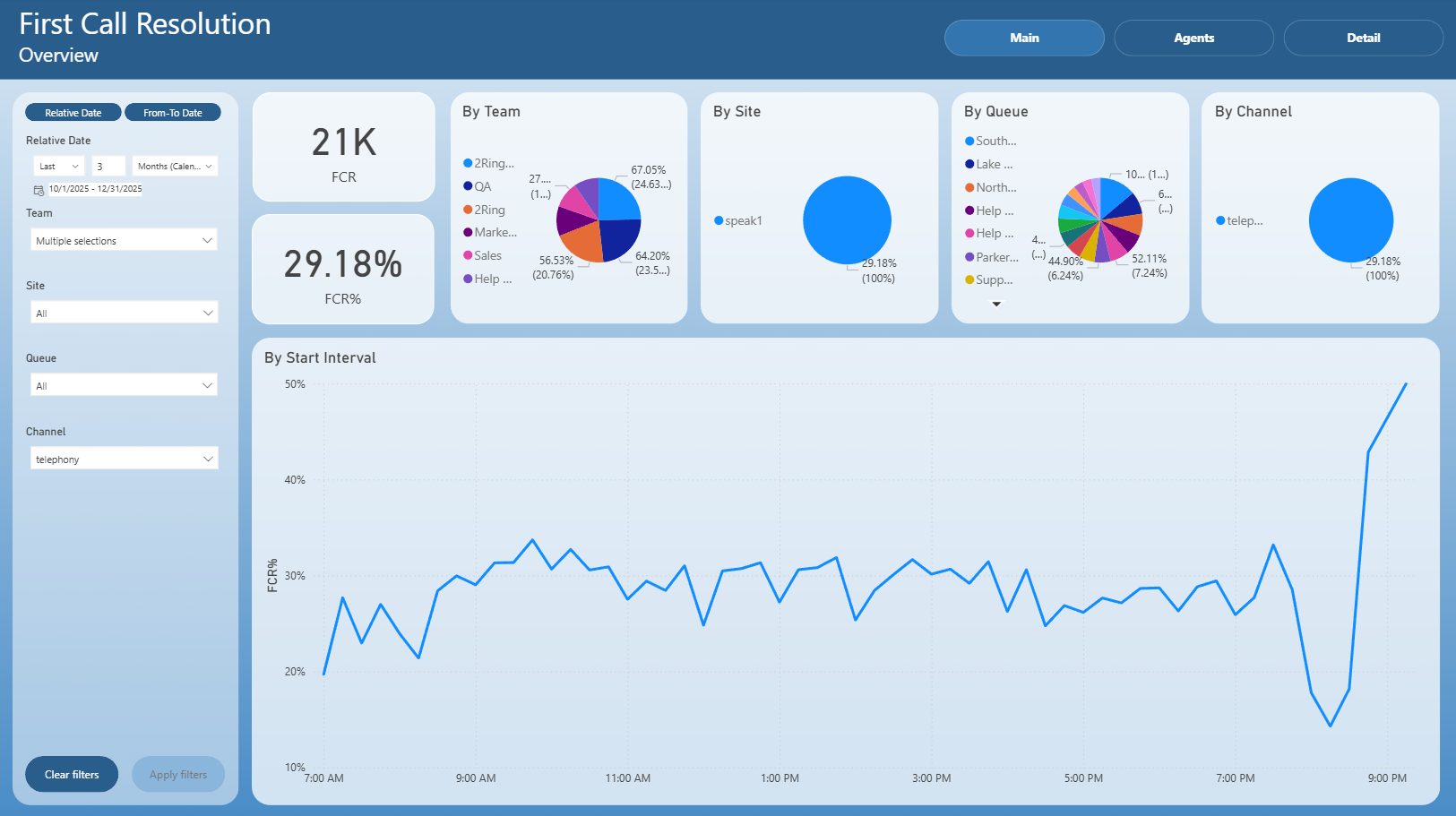Click the Clear filters button
The height and width of the screenshot is (816, 1456).
(x=72, y=774)
